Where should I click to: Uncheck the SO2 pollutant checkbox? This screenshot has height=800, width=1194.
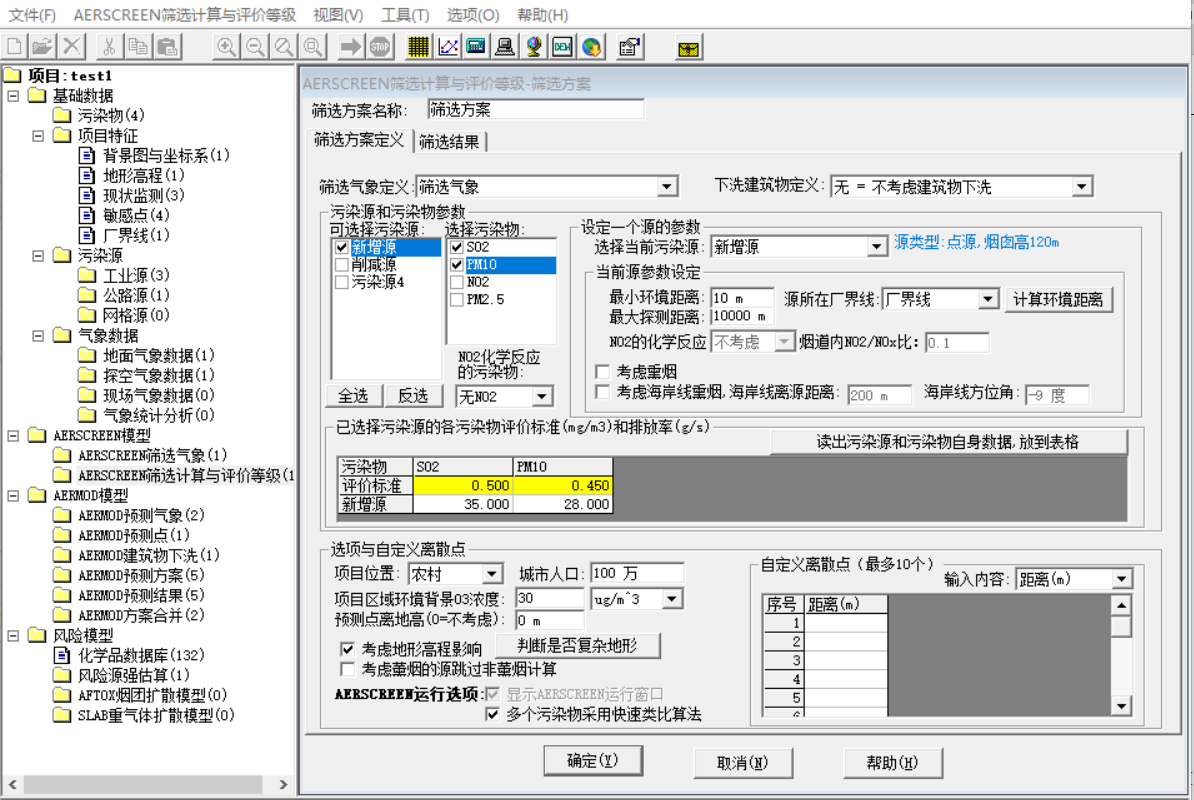(x=457, y=247)
